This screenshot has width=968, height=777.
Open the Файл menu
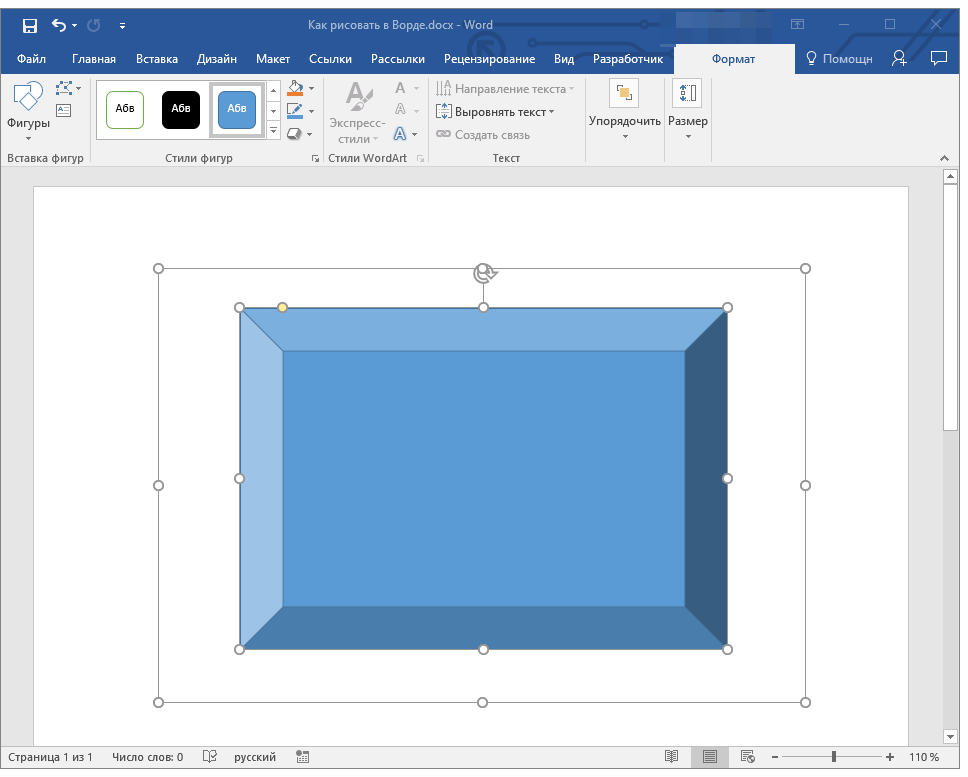click(x=31, y=59)
